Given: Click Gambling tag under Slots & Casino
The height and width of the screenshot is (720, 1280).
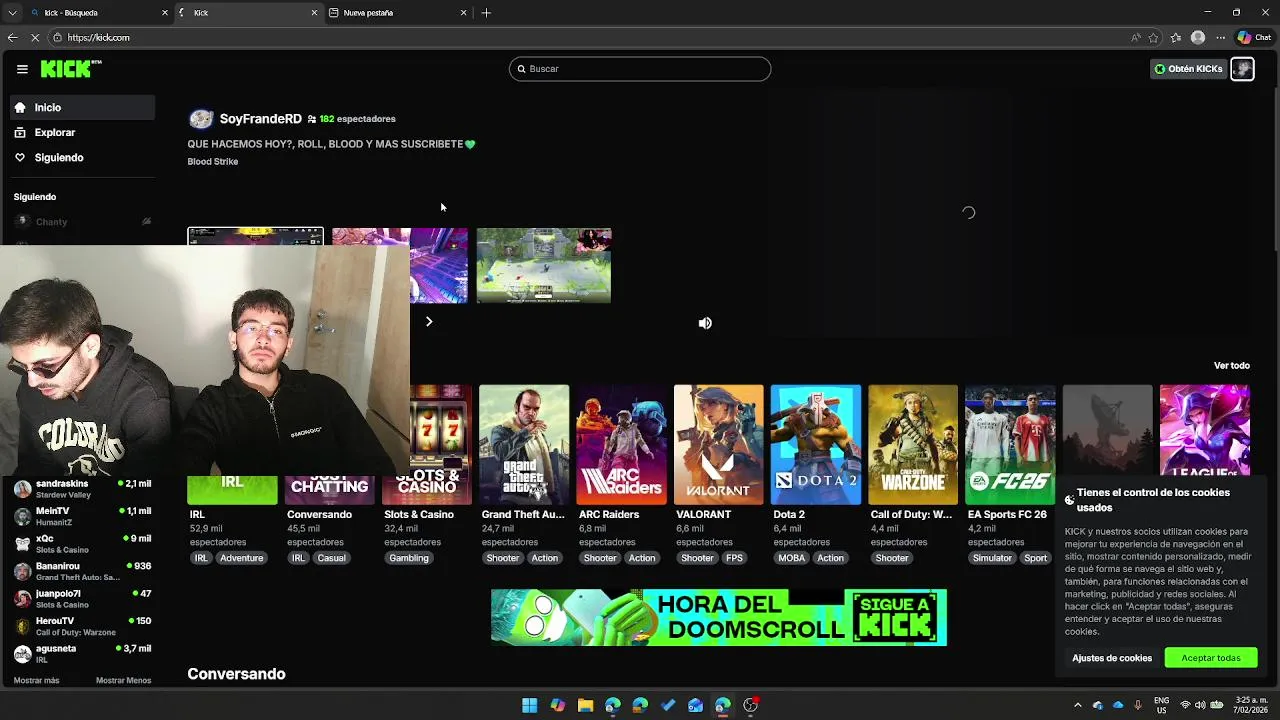Looking at the screenshot, I should point(409,558).
